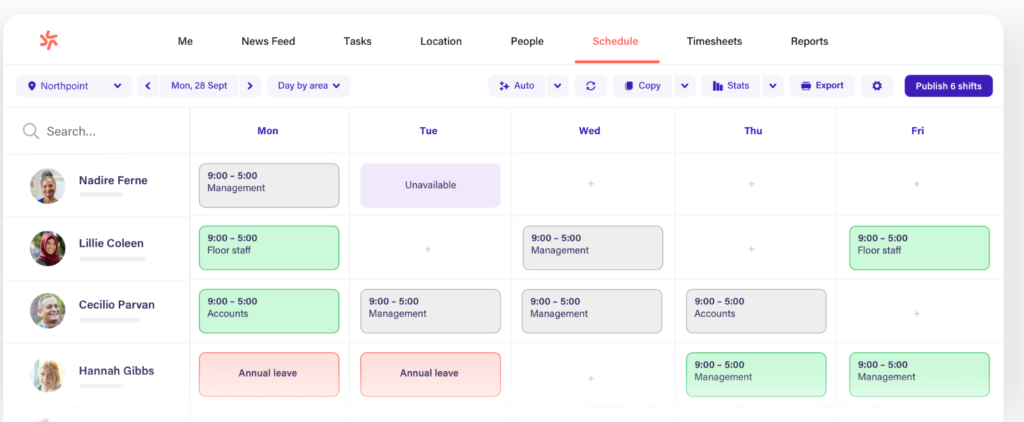Open Lillie Coleen's Monday Floor staff shift
Image resolution: width=1024 pixels, height=422 pixels.
tap(269, 248)
